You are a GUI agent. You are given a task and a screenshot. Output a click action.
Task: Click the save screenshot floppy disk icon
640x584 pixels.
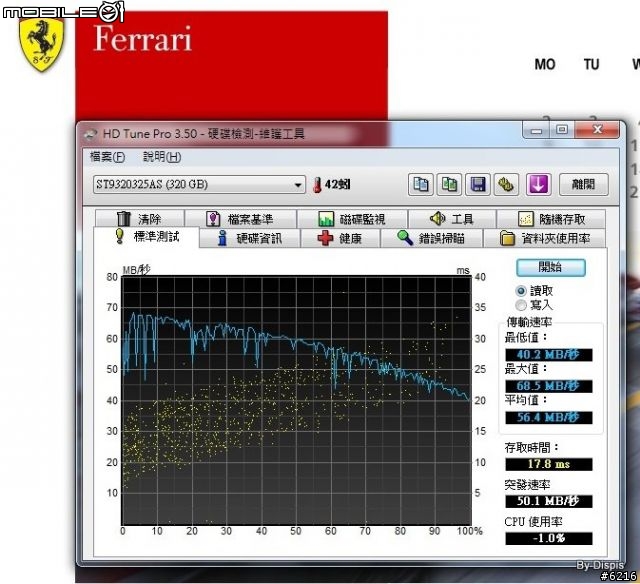click(x=478, y=184)
